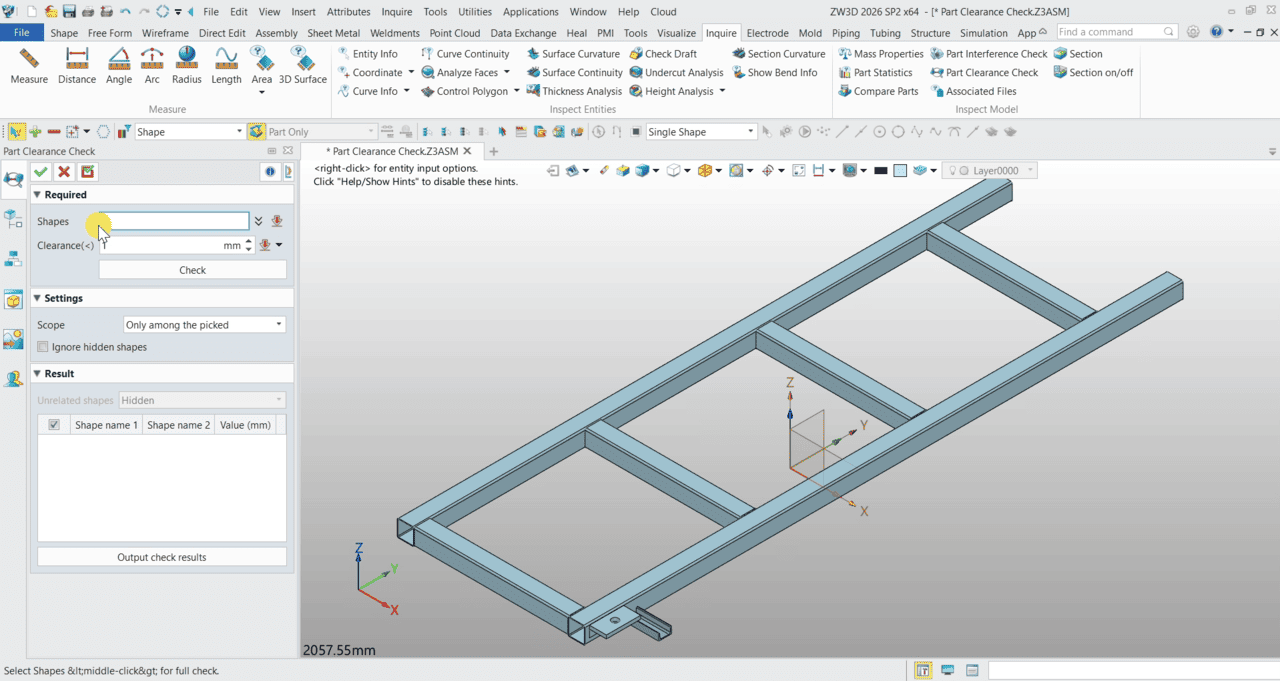This screenshot has width=1280, height=681.
Task: Select the Length measure tool
Action: (226, 66)
